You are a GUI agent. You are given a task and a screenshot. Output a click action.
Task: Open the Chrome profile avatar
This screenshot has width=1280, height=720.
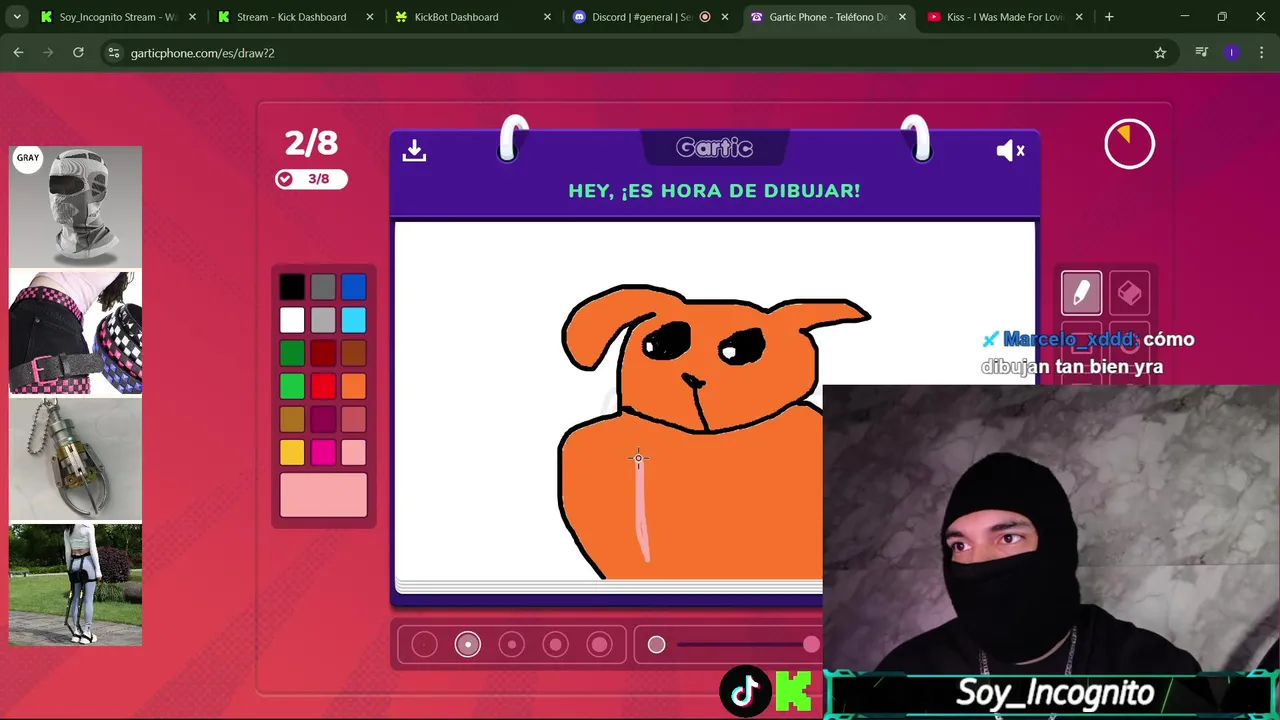(x=1231, y=53)
